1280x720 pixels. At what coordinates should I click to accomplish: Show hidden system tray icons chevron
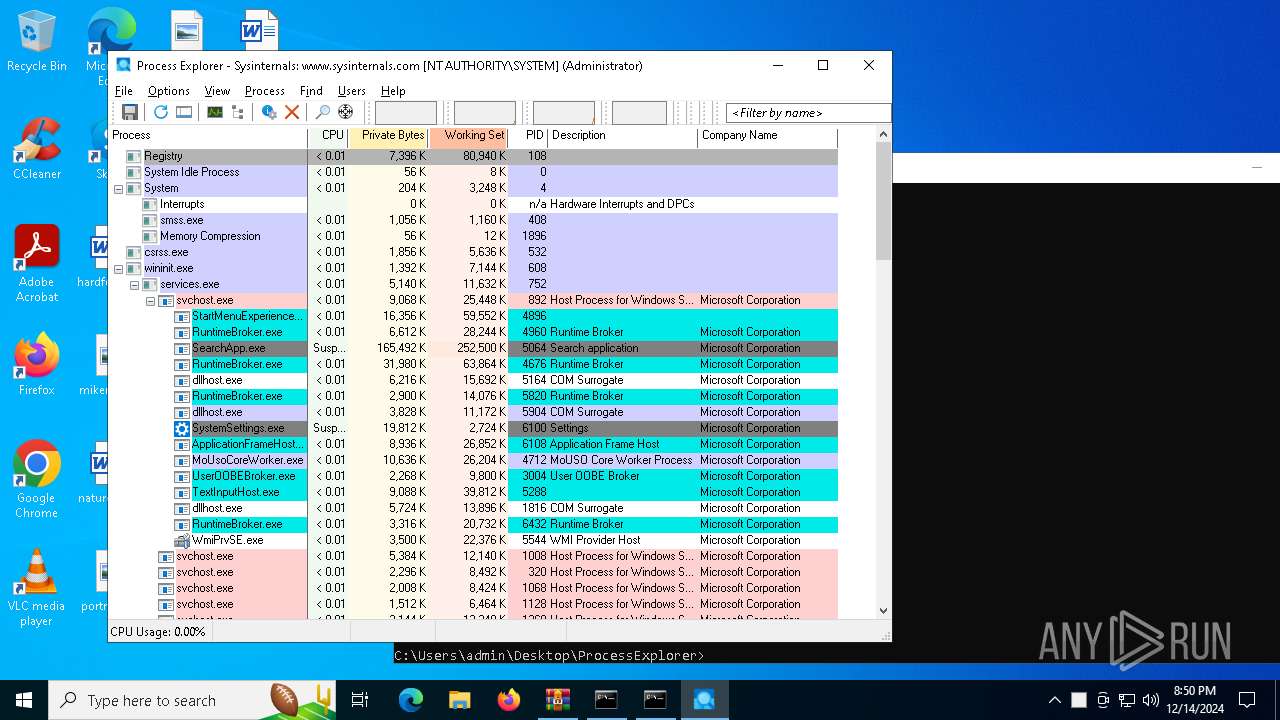point(1054,700)
